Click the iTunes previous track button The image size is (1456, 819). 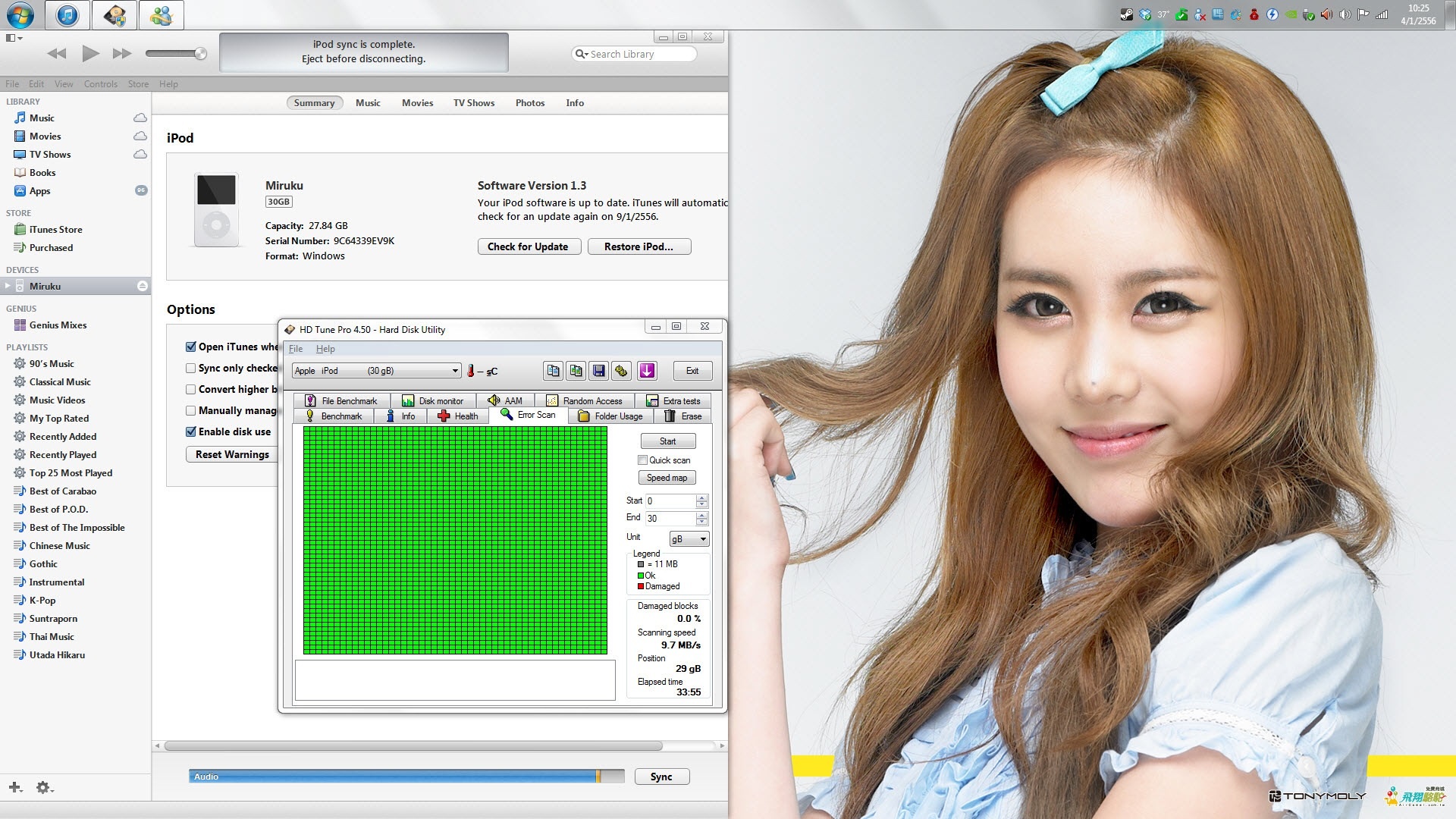pyautogui.click(x=57, y=54)
